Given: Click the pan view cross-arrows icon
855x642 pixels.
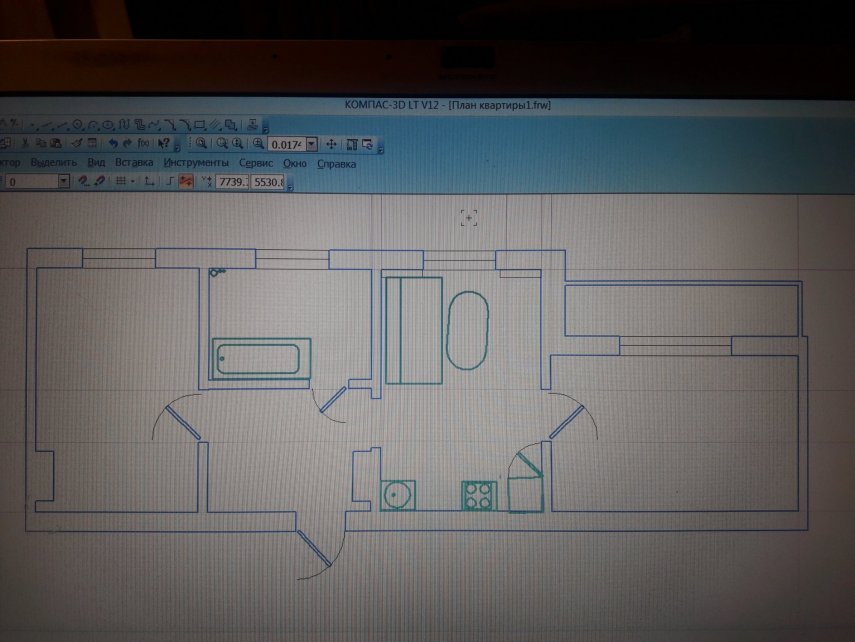Looking at the screenshot, I should 333,144.
